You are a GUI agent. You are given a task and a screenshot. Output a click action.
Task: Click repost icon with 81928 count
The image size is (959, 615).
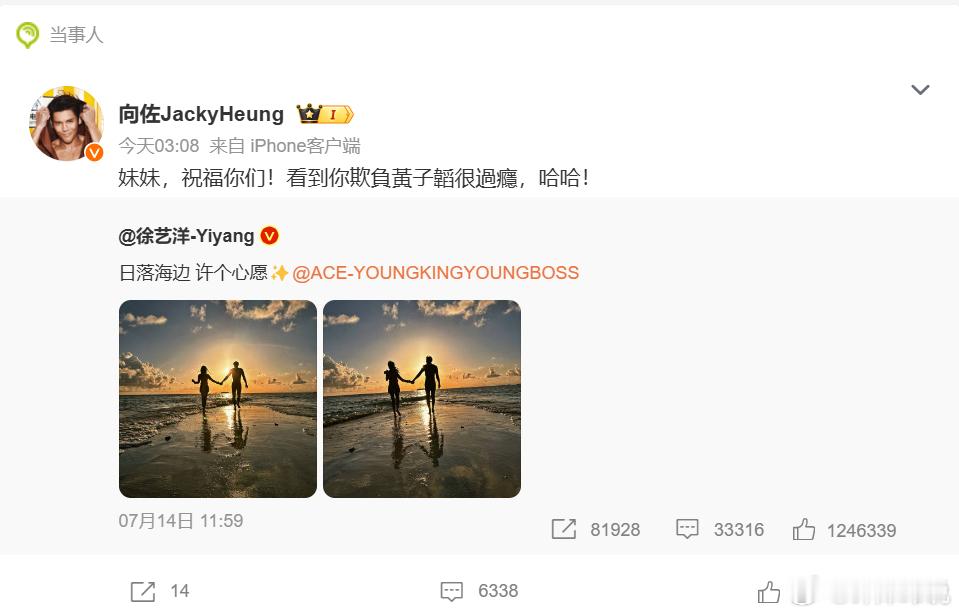click(563, 529)
